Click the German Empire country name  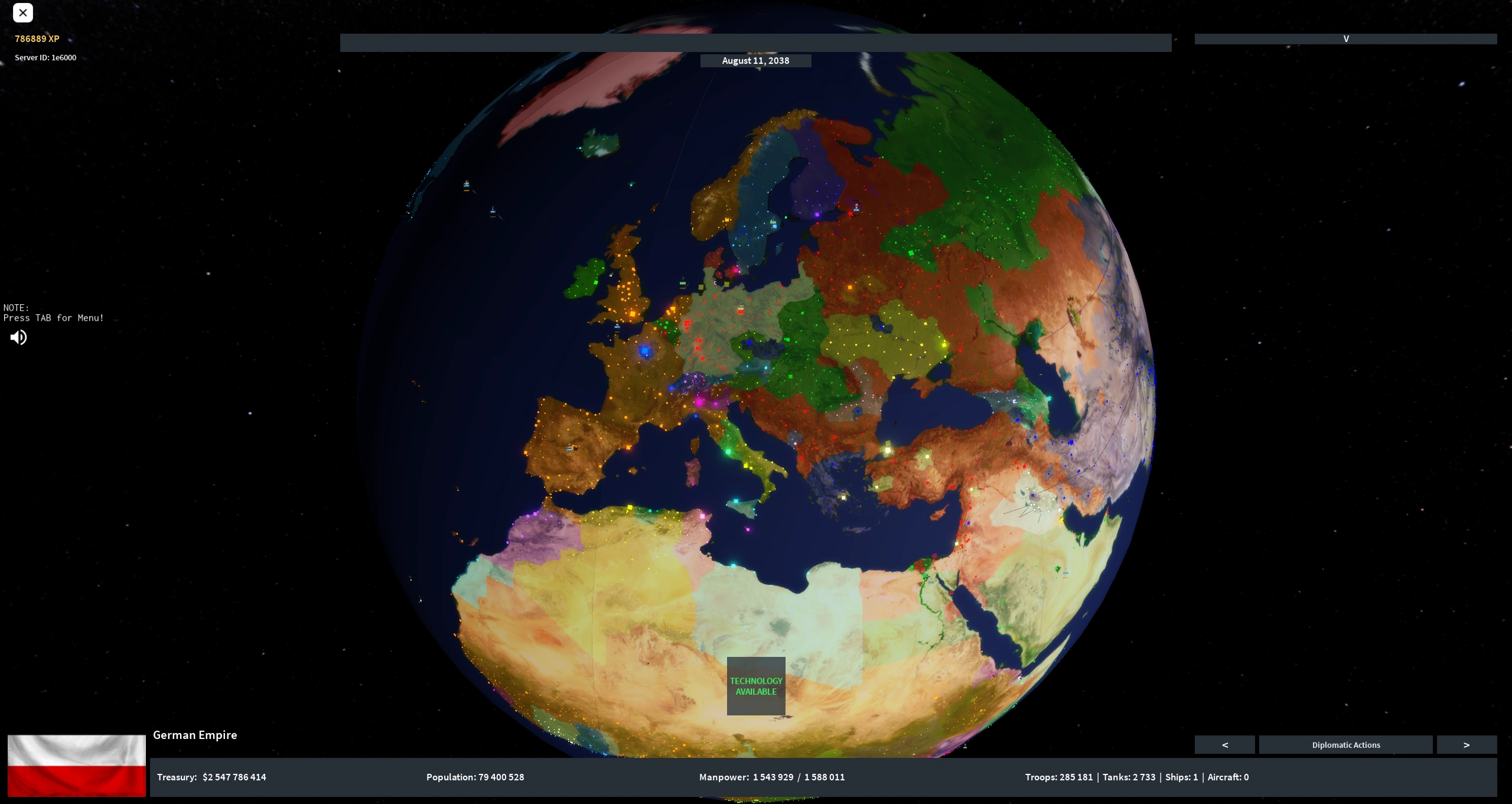point(195,735)
